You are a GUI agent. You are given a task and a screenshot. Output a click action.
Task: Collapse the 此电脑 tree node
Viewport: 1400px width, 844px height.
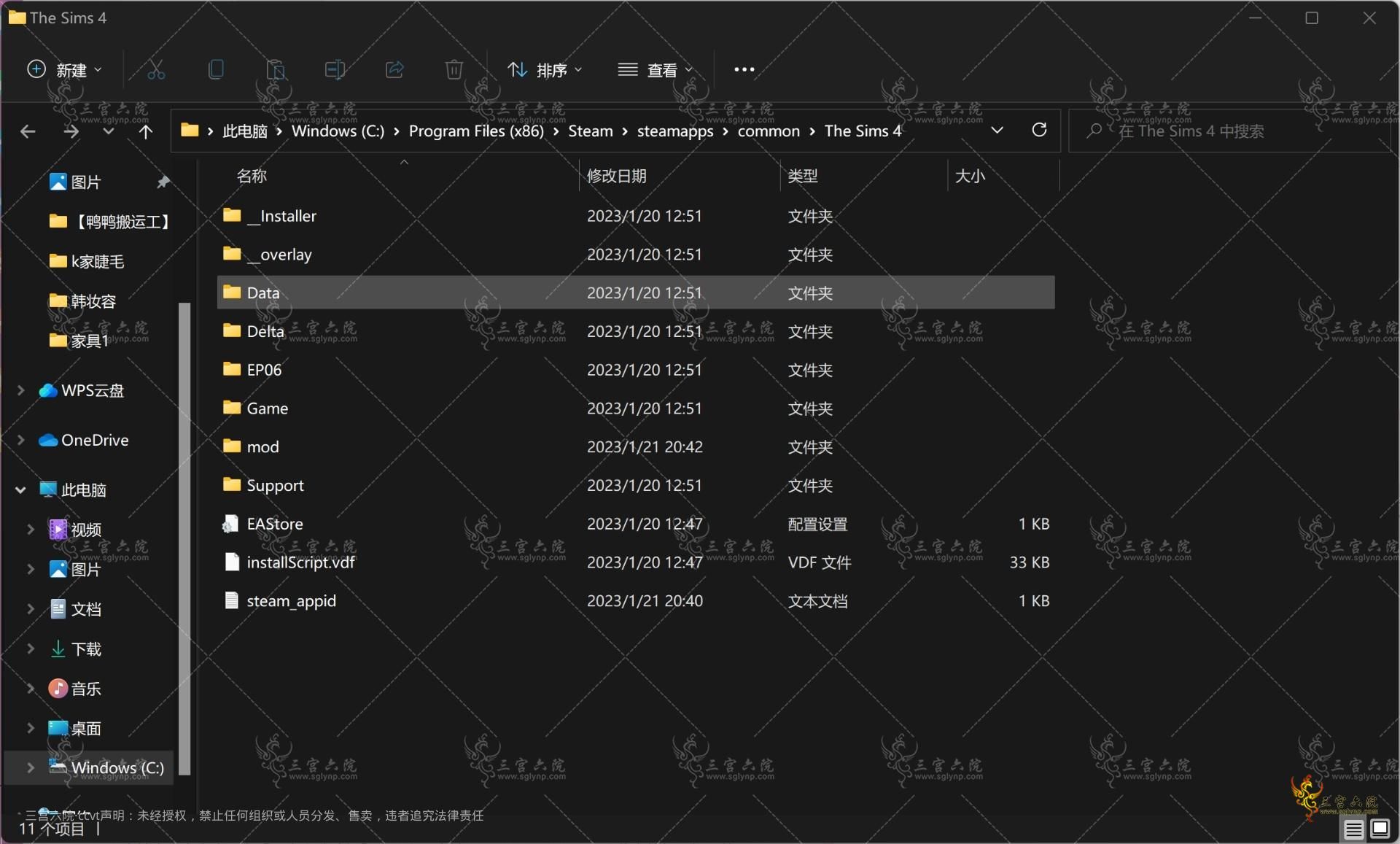(x=20, y=489)
